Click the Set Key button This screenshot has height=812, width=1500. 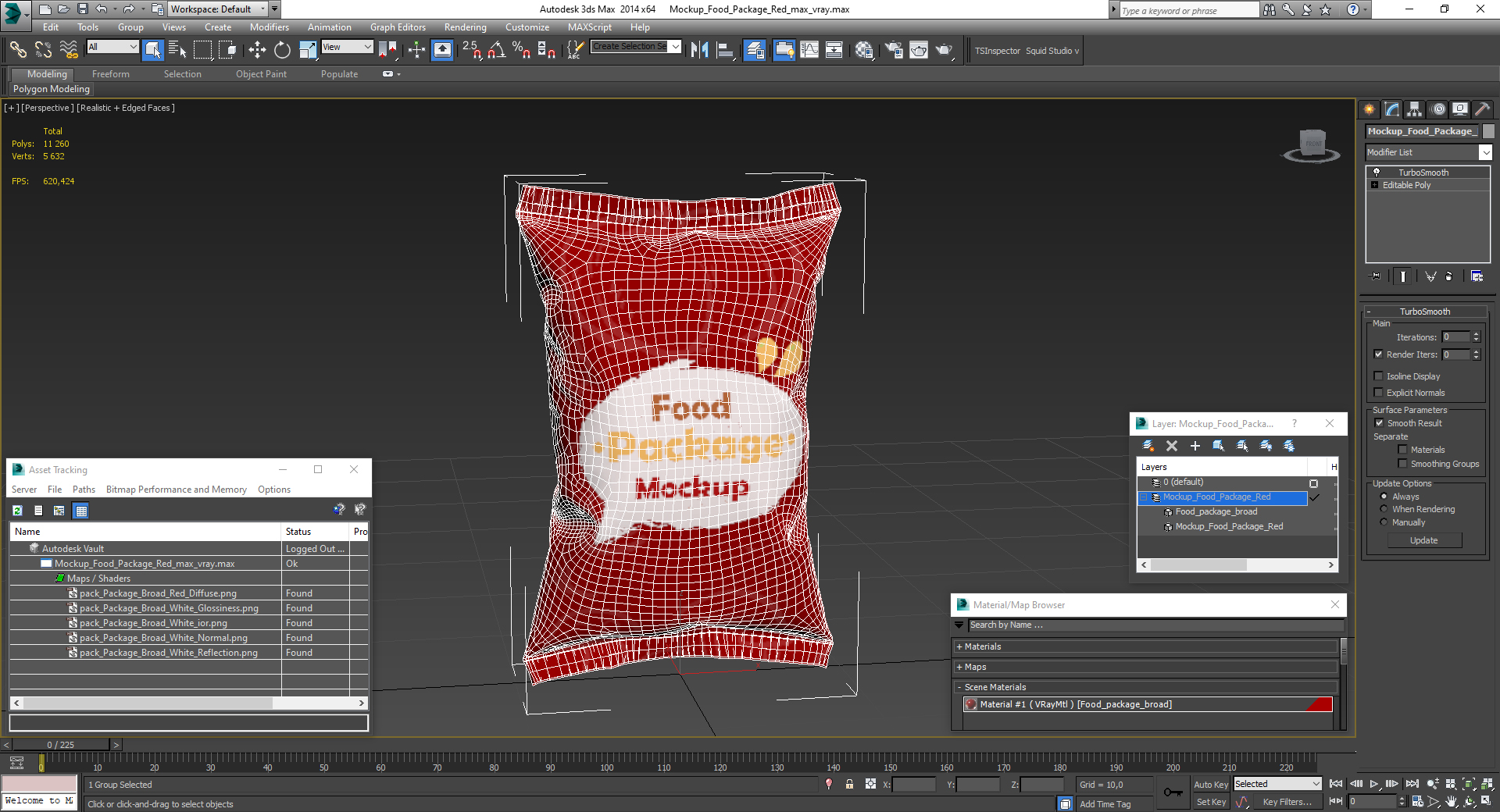click(x=1211, y=802)
